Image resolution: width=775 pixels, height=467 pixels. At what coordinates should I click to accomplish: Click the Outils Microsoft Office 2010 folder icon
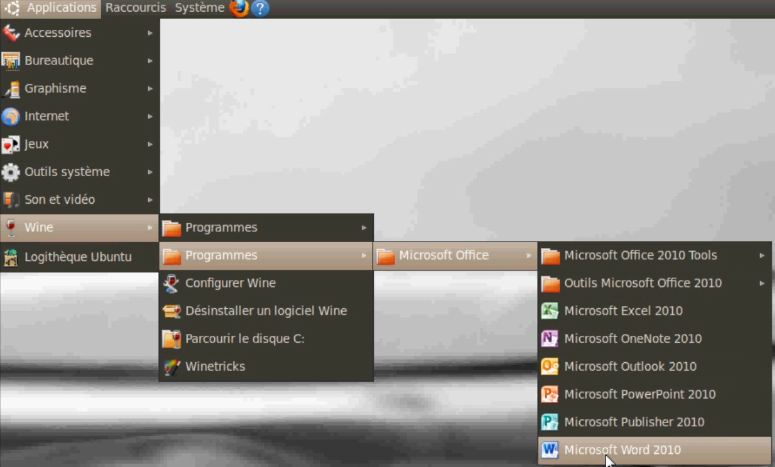click(550, 283)
